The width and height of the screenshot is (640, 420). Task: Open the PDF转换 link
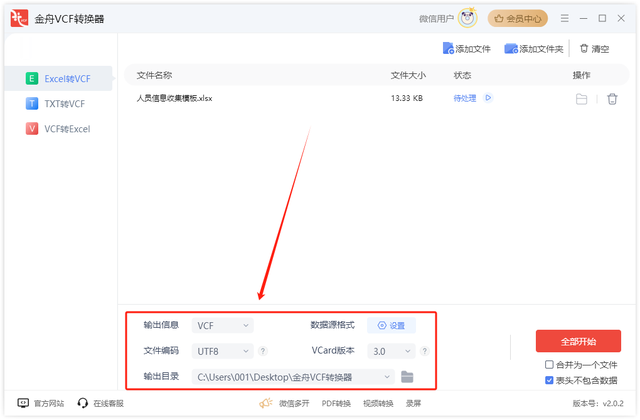(336, 404)
